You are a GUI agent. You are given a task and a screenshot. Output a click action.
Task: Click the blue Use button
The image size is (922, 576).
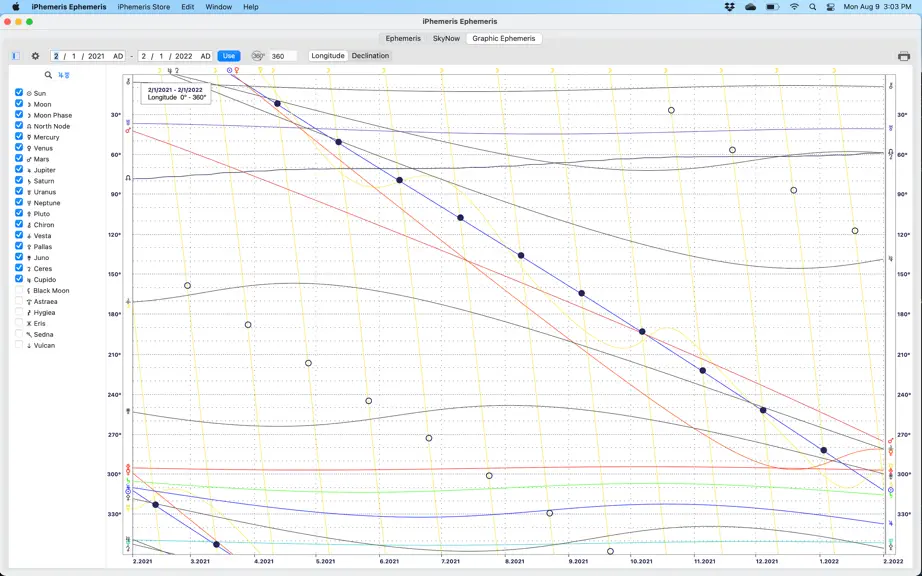point(229,56)
